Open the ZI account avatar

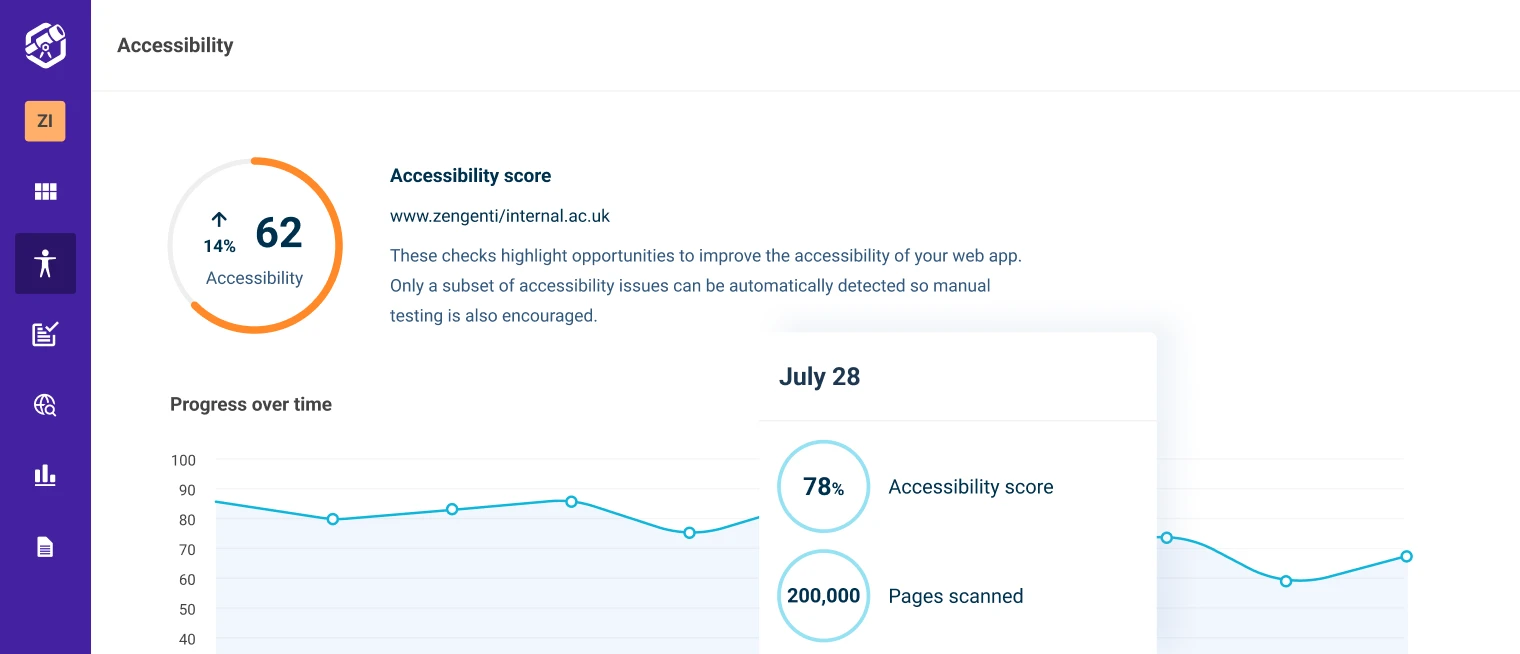[45, 121]
